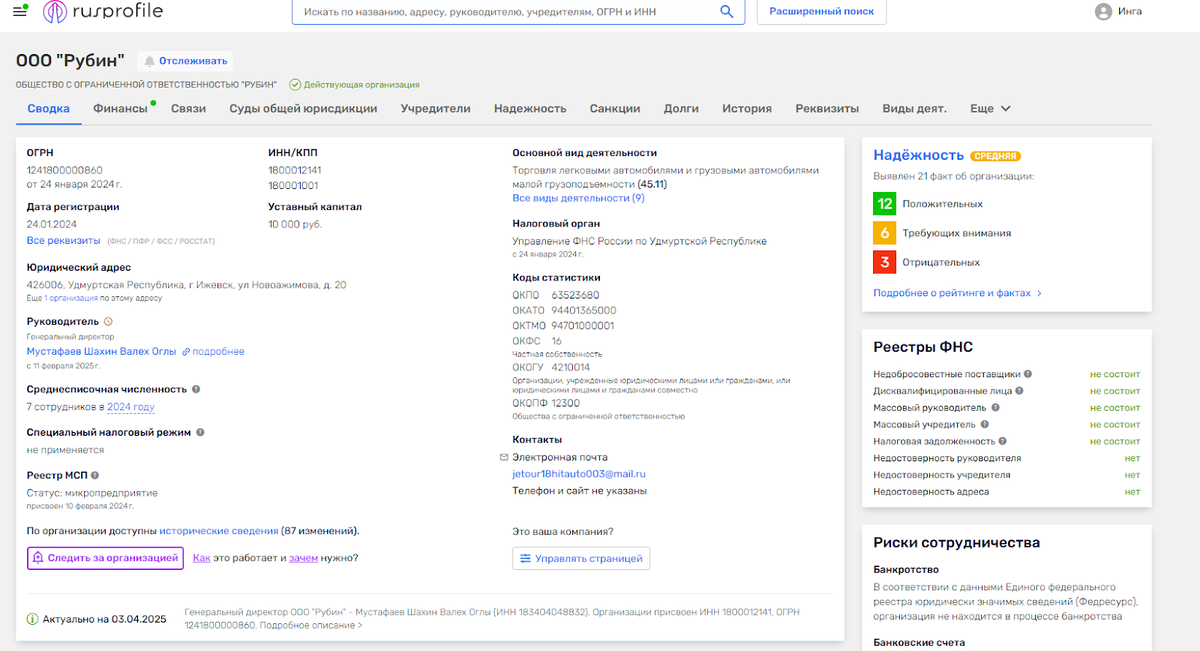This screenshot has width=1200, height=651.
Task: Open the Надежность tab
Action: coord(530,108)
